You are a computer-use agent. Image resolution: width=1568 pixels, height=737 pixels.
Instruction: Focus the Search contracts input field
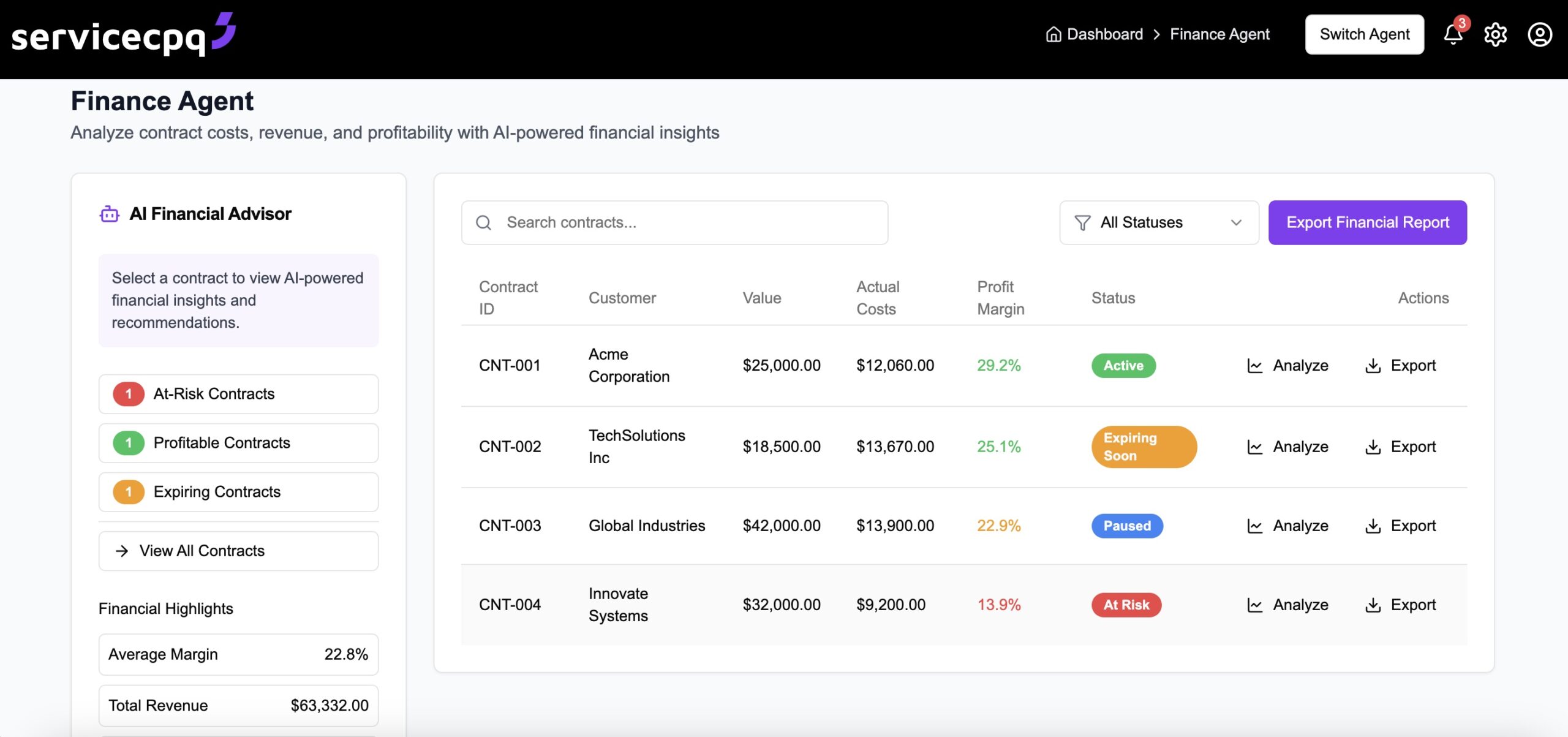(674, 222)
